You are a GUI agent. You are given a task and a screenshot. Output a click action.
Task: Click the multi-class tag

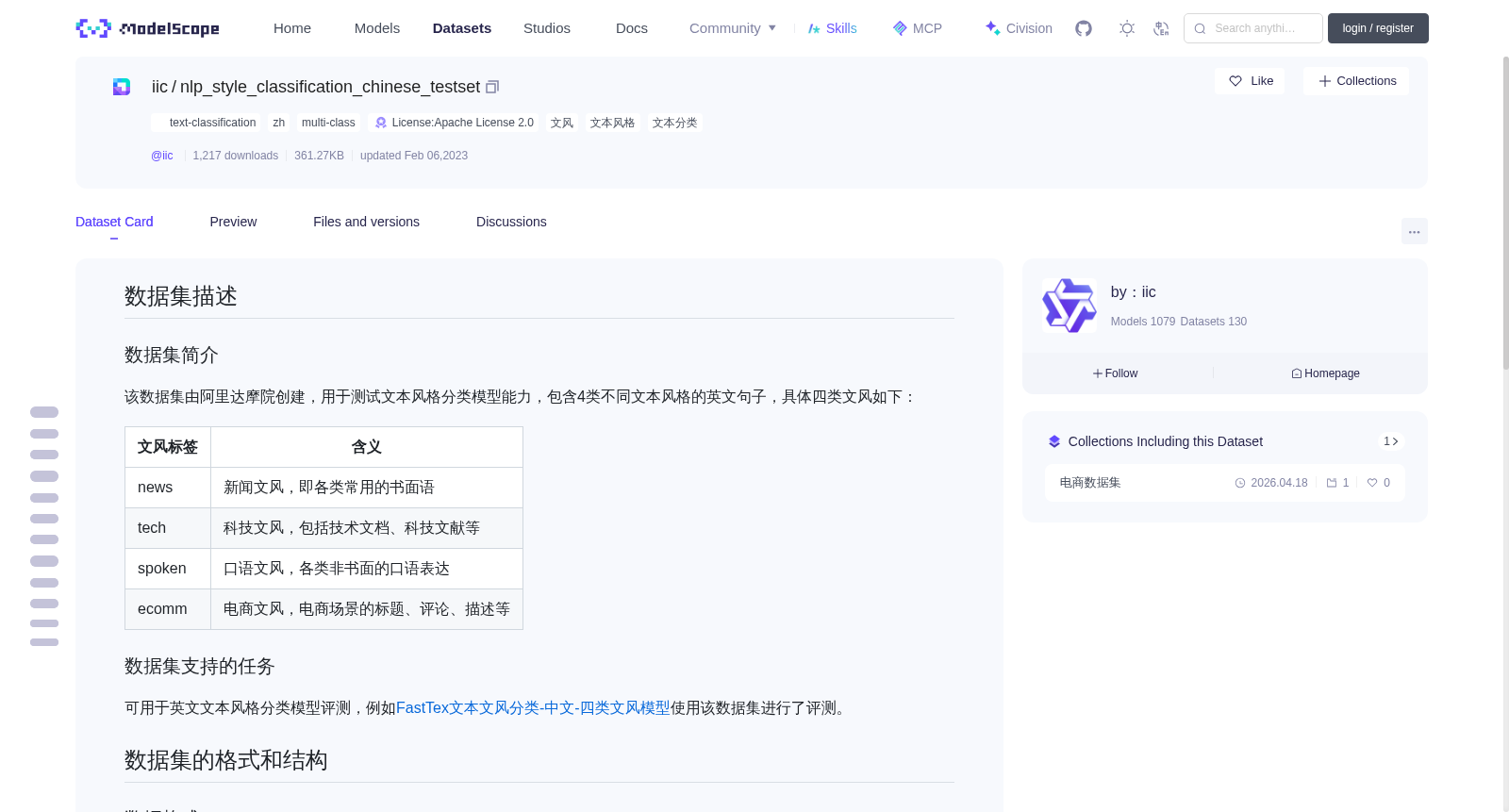(328, 123)
